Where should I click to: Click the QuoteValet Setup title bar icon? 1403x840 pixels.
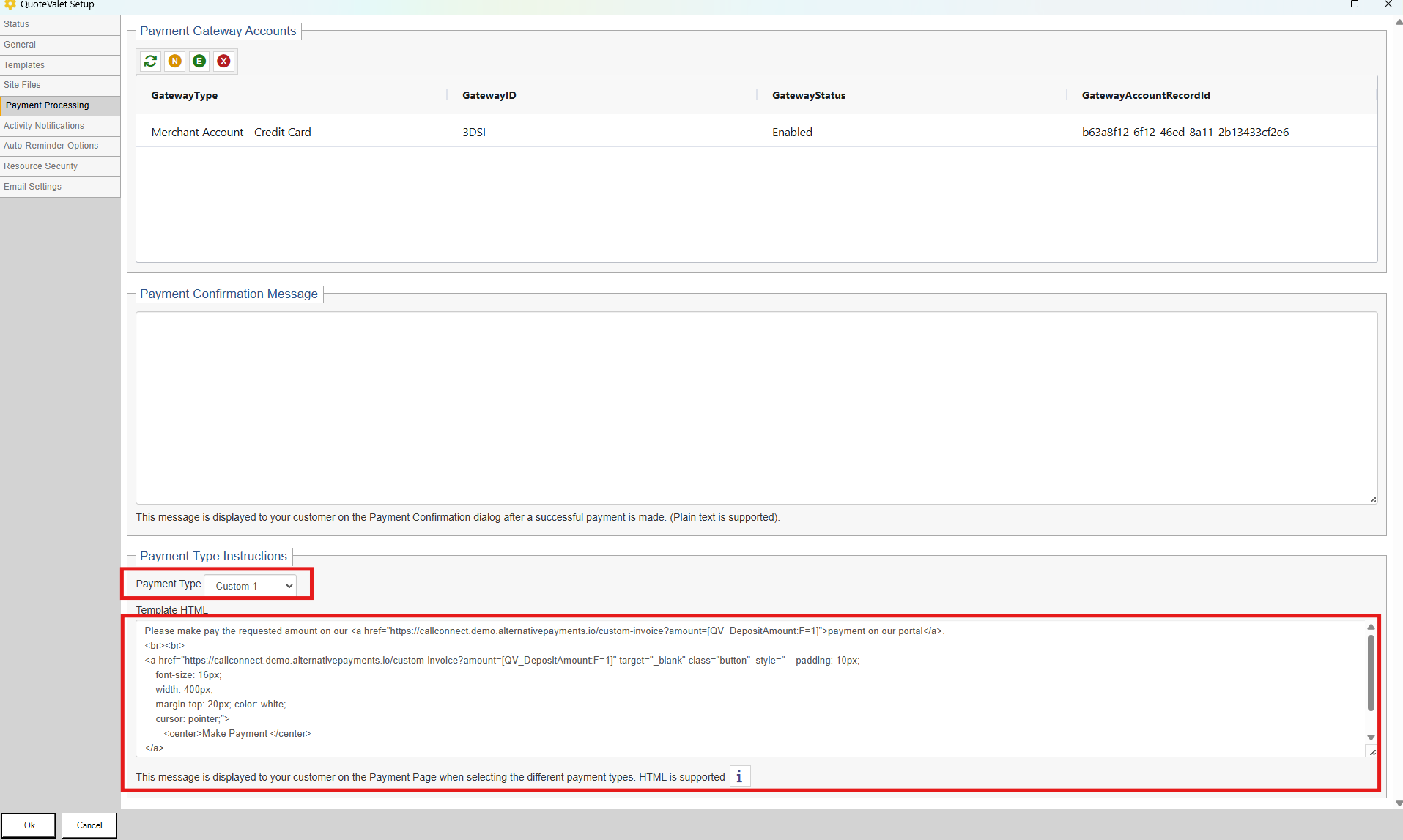[10, 4]
